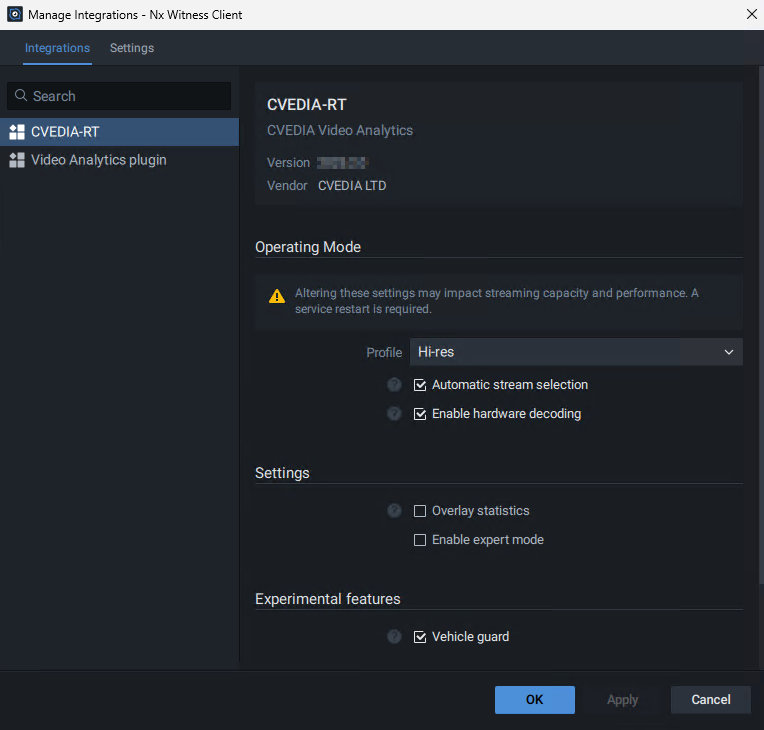Open help icon beside Vehicle guard
The image size is (764, 730).
[394, 636]
